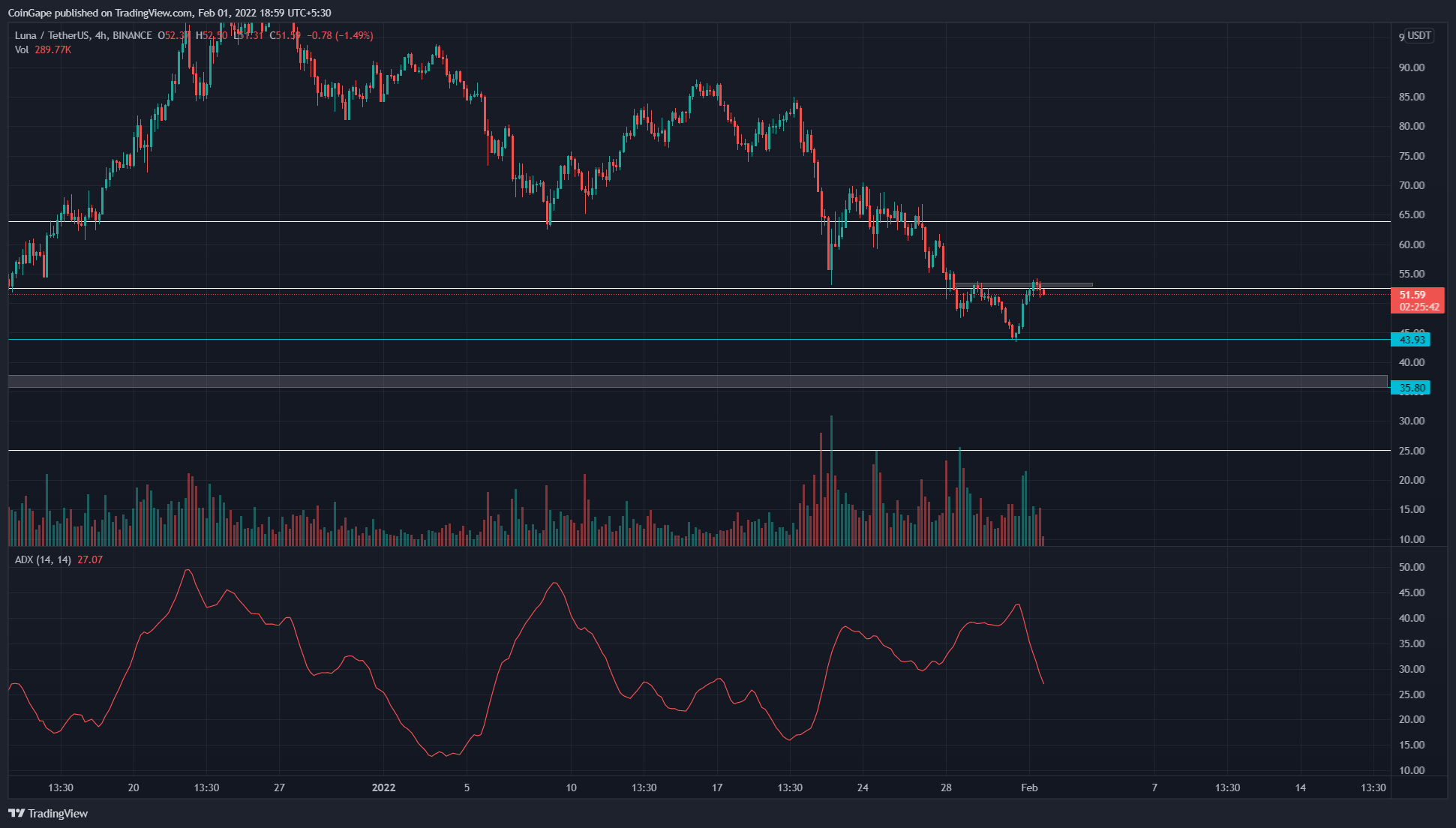
Task: Click the Vol value 289.77K readout
Action: 53,49
